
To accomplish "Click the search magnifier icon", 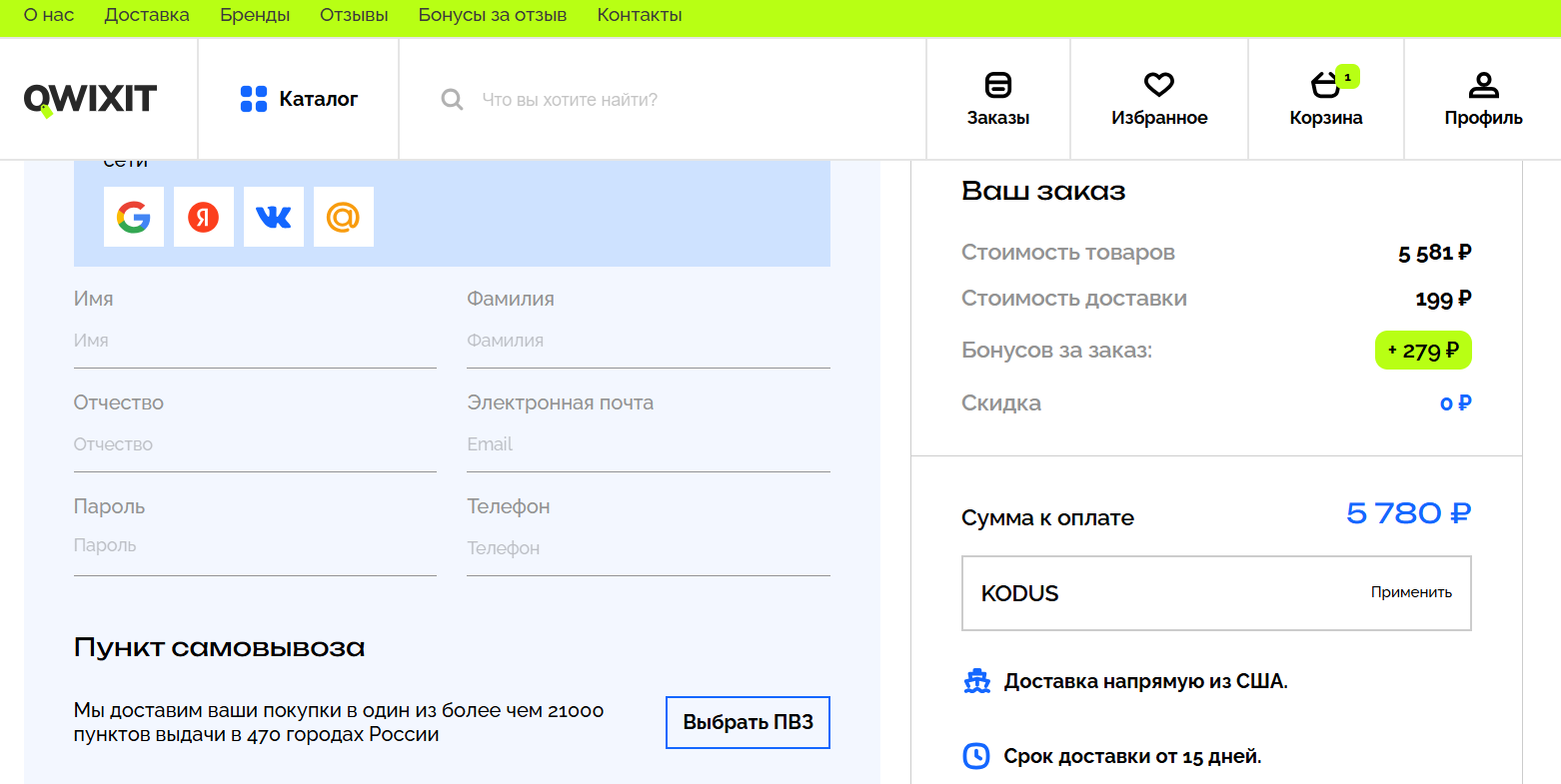I will click(451, 99).
